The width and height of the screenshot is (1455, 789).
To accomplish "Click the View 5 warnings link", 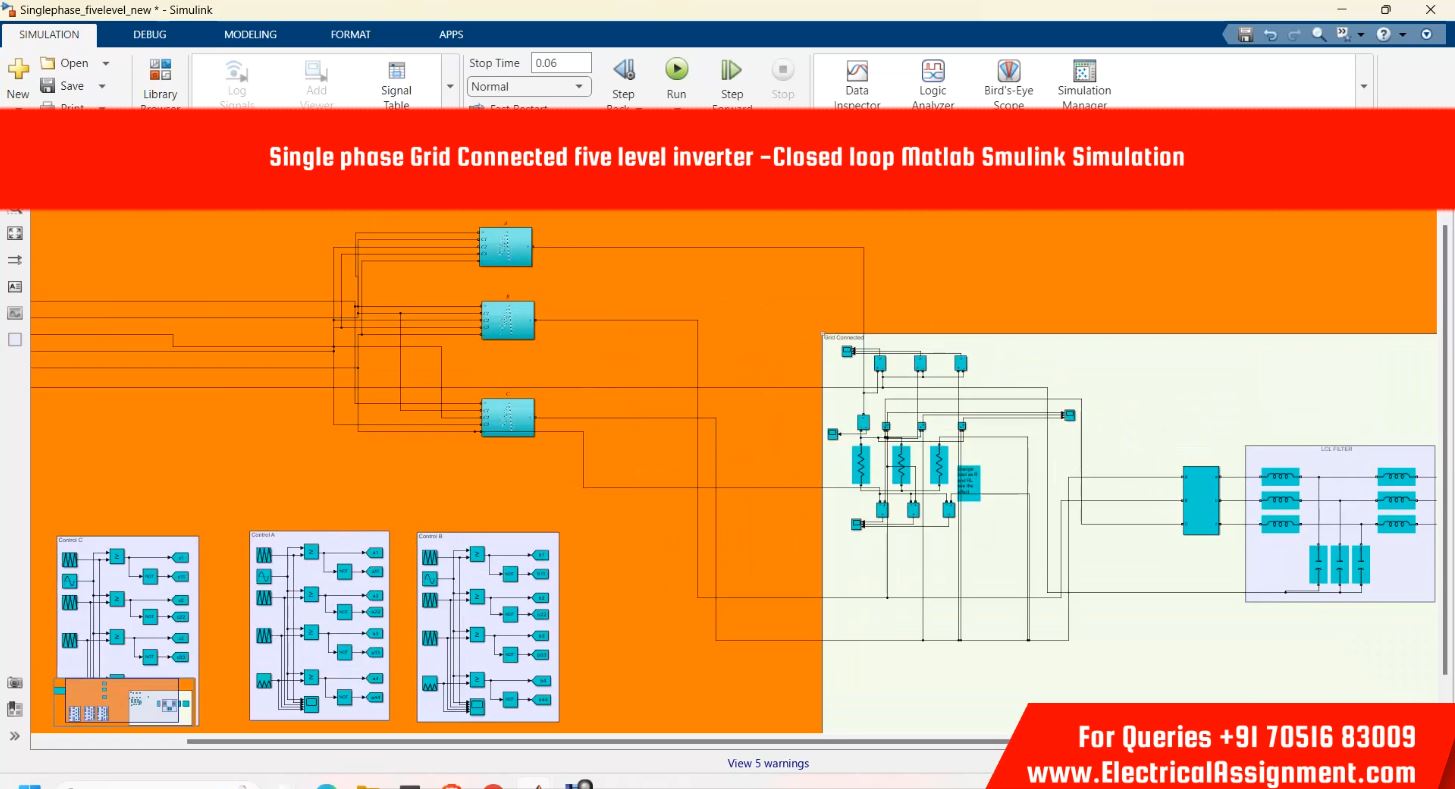I will coord(768,763).
